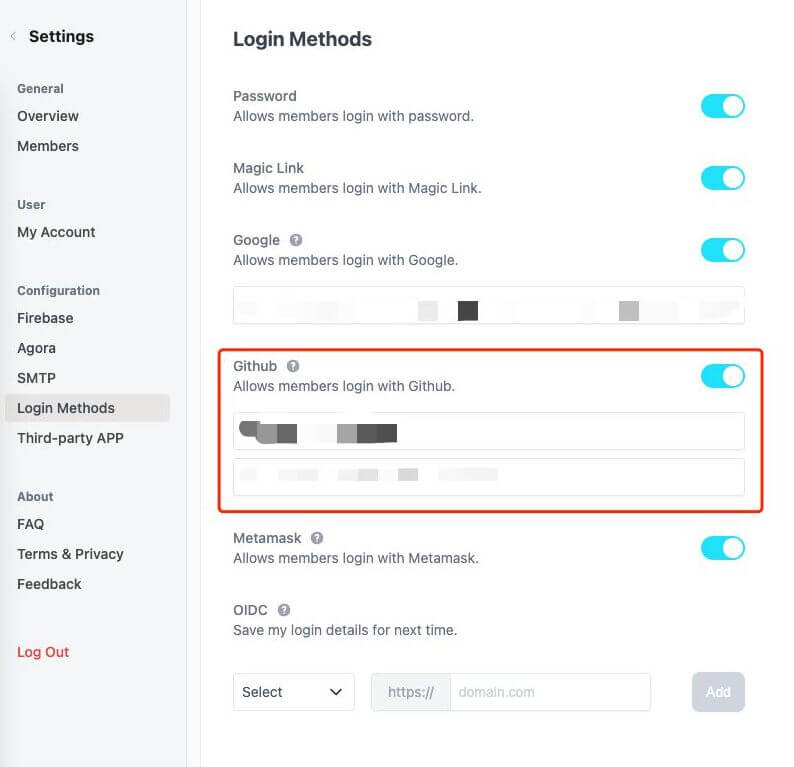Click the help icon next to Github
The image size is (794, 767).
(293, 366)
